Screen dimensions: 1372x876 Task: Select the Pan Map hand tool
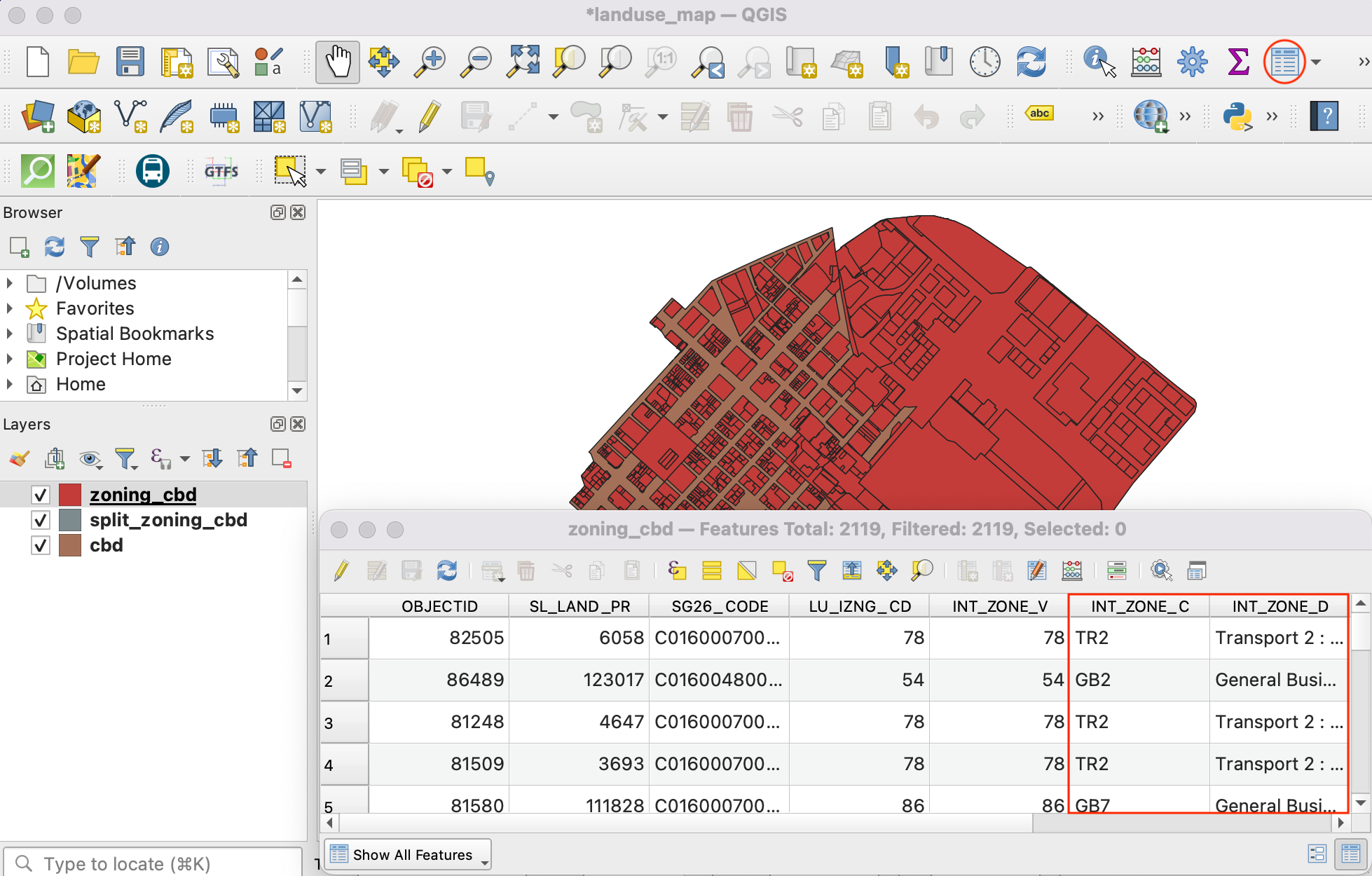click(338, 62)
